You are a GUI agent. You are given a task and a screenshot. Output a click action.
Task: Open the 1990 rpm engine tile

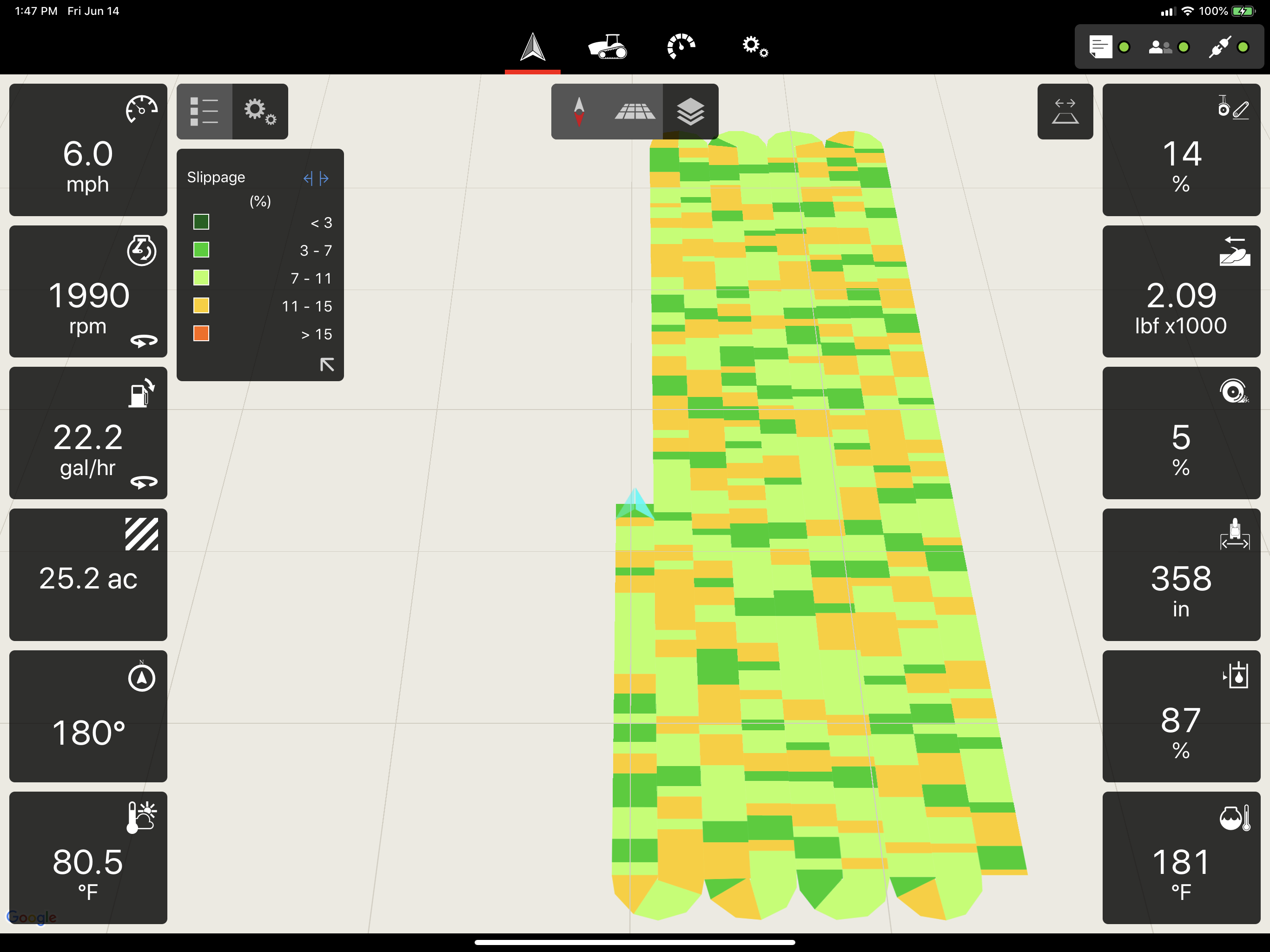click(88, 291)
